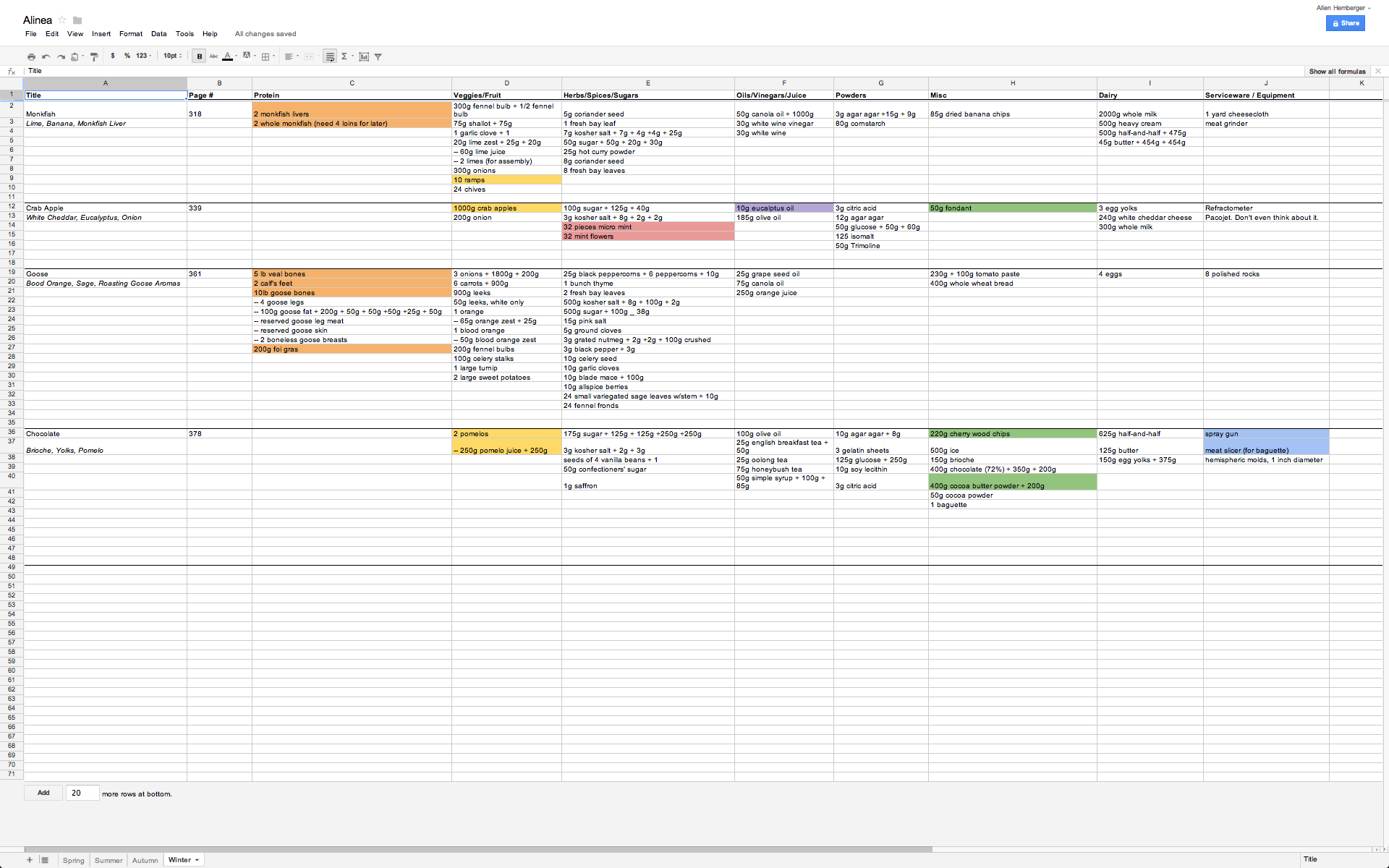1389x868 pixels.
Task: Switch to the Summer sheet tab
Action: pyautogui.click(x=109, y=860)
